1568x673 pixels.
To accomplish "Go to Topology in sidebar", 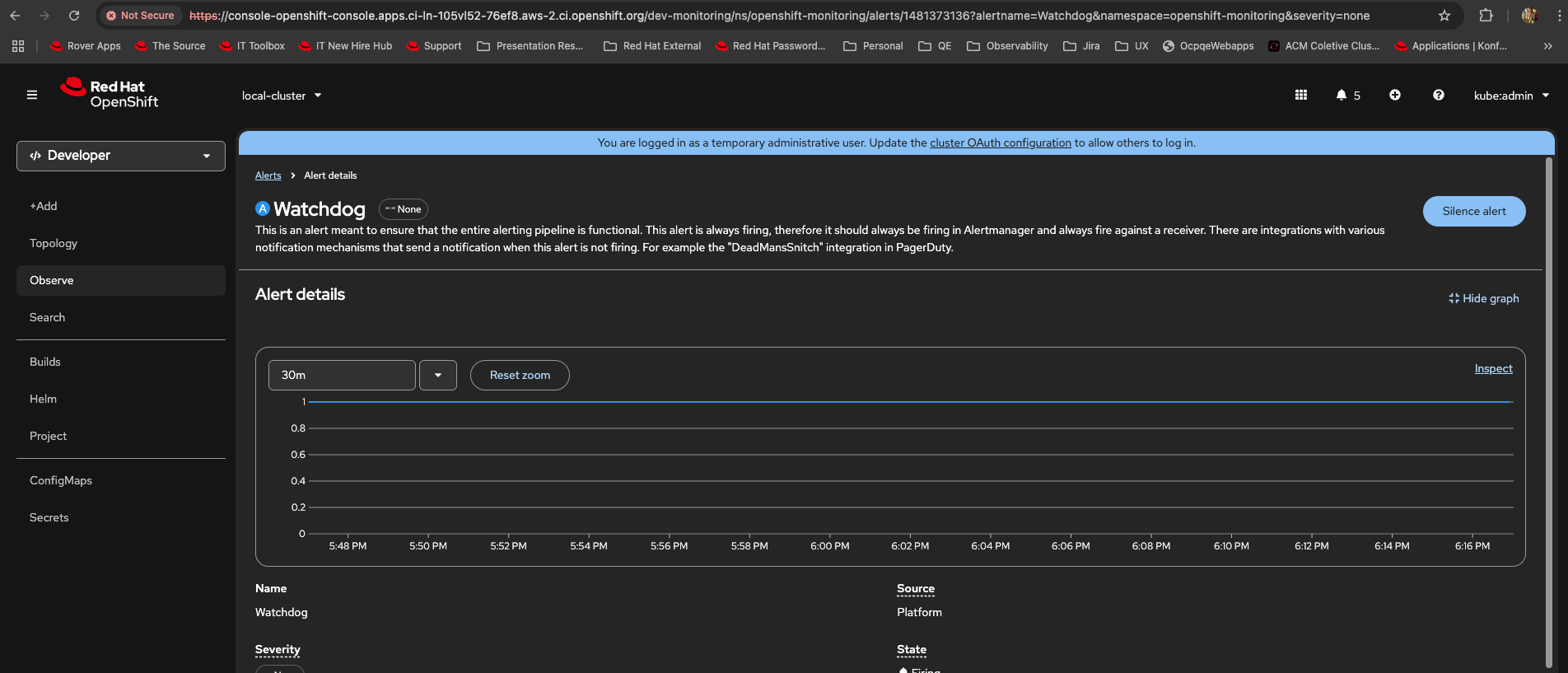I will point(54,244).
